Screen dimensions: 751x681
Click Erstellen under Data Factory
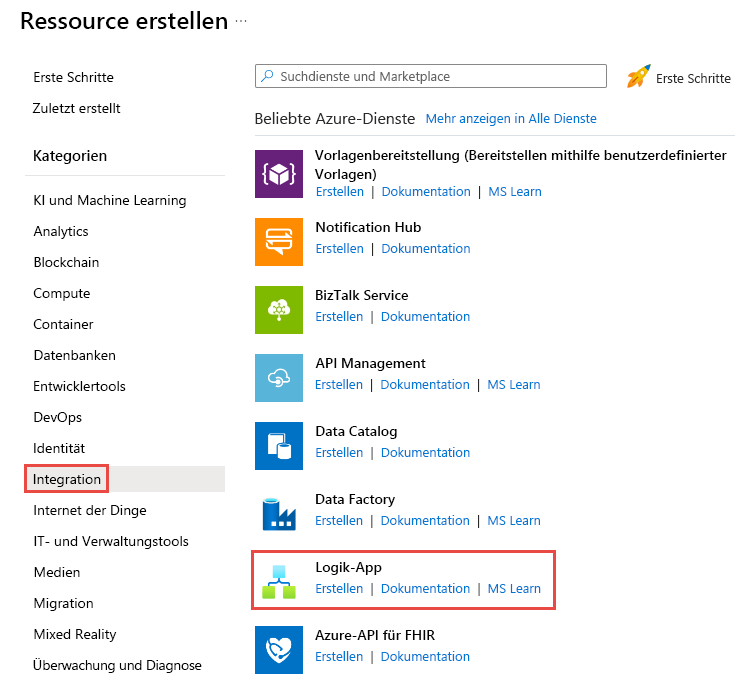click(x=339, y=521)
